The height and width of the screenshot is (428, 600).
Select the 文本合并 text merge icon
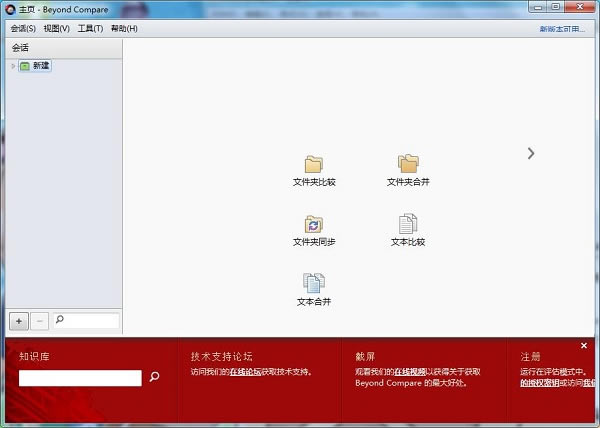tap(314, 284)
